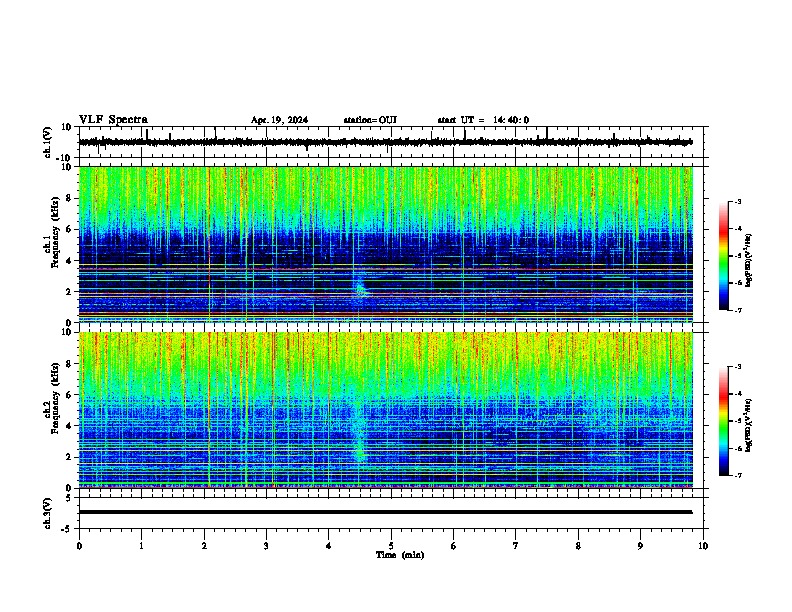The image size is (792, 612).
Task: Click the ch.3(V) axis label
Action: 48,513
